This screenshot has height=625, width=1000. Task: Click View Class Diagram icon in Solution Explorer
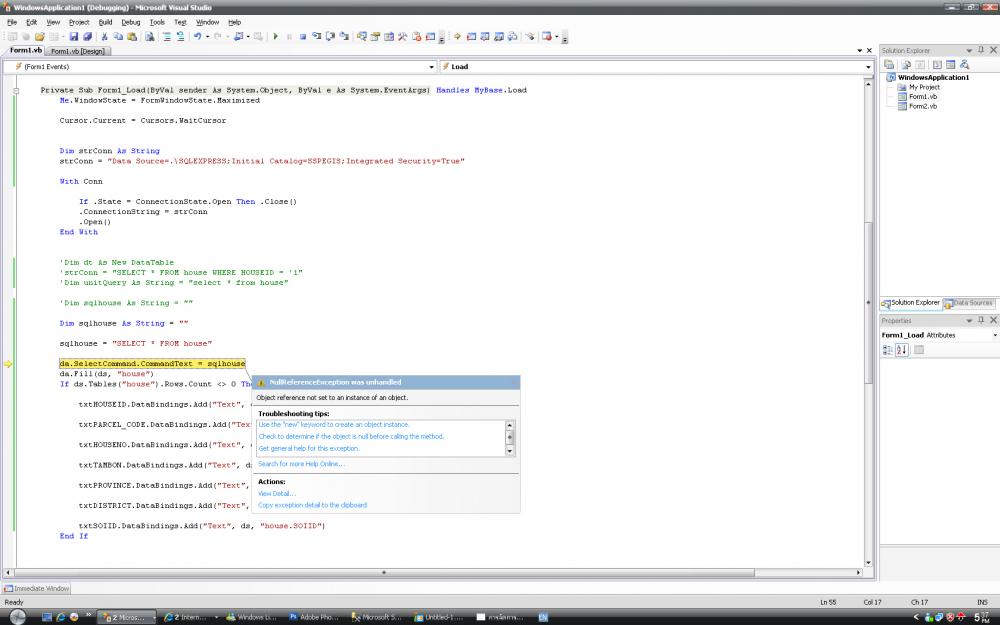pyautogui.click(x=964, y=64)
